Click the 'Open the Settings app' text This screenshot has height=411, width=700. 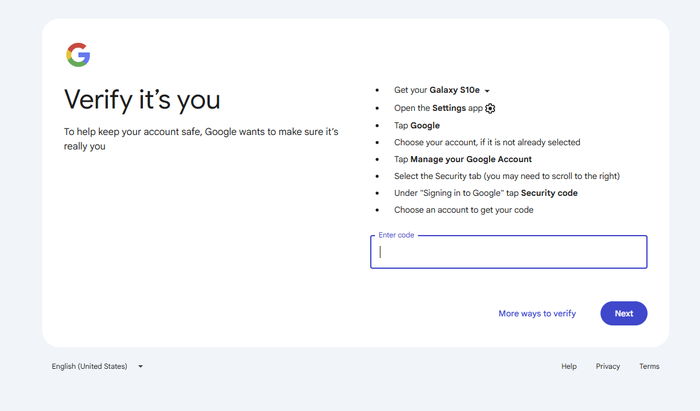coord(438,108)
